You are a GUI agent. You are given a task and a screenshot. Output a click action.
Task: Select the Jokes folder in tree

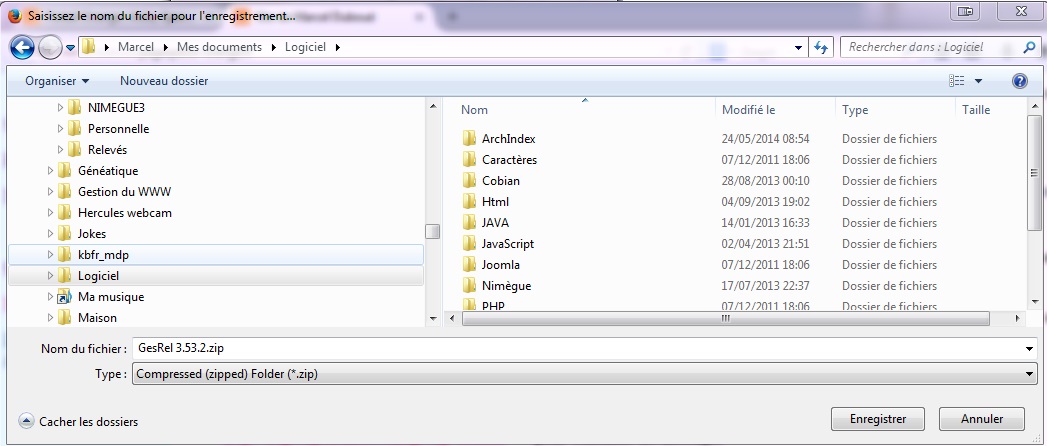91,234
